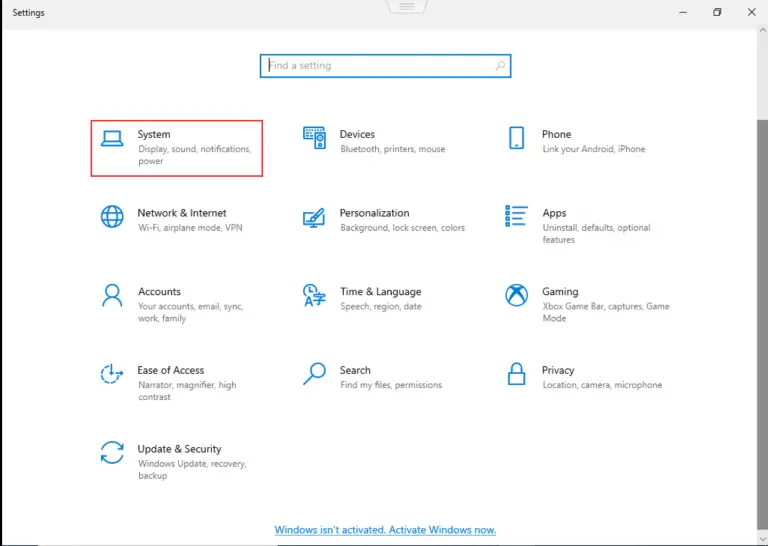This screenshot has width=768, height=546.
Task: Click 'Link your Android, iPhone' description
Action: (594, 149)
